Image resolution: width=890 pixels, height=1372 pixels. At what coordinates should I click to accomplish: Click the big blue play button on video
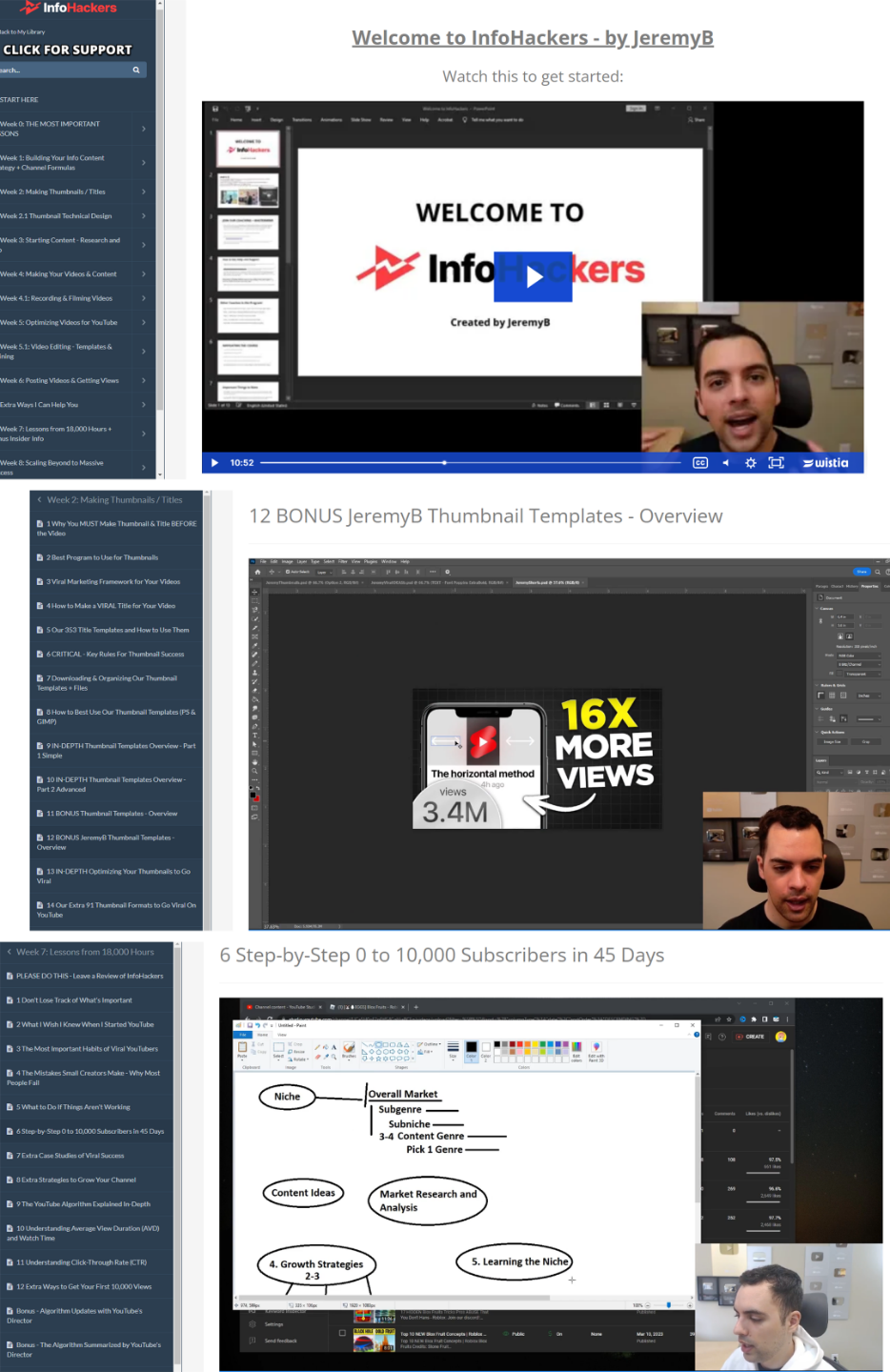point(534,276)
